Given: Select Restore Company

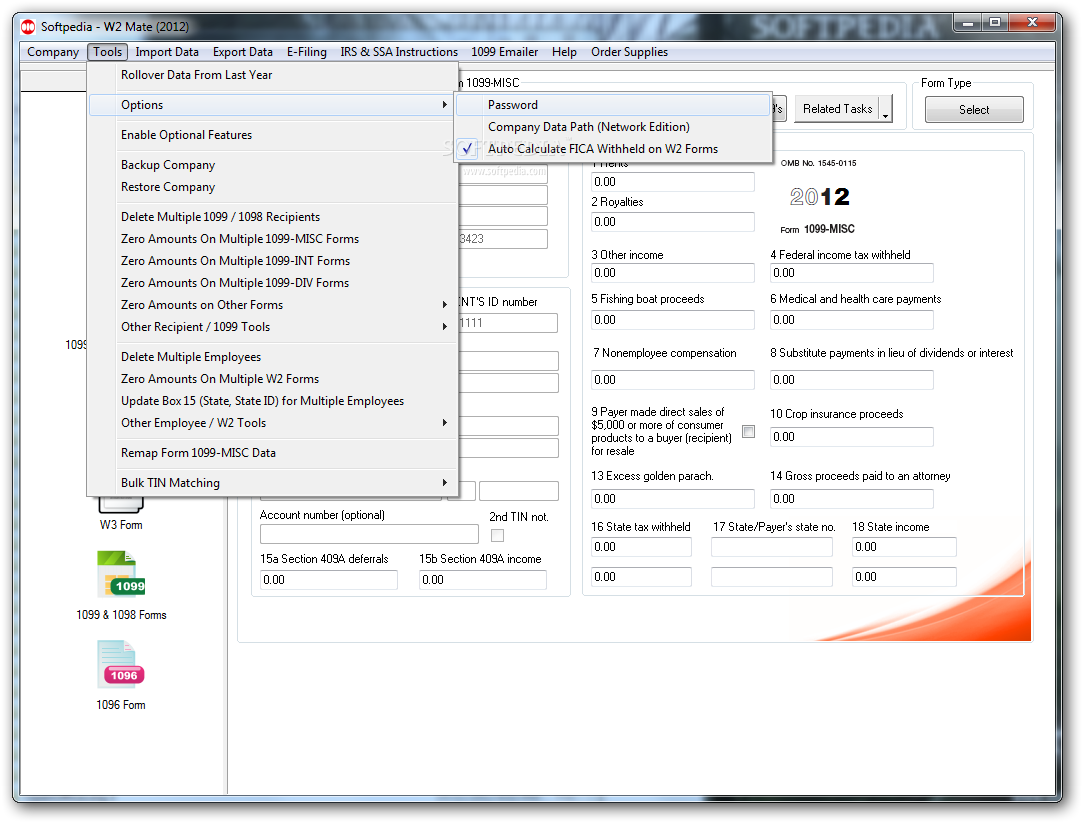Looking at the screenshot, I should click(x=273, y=187).
